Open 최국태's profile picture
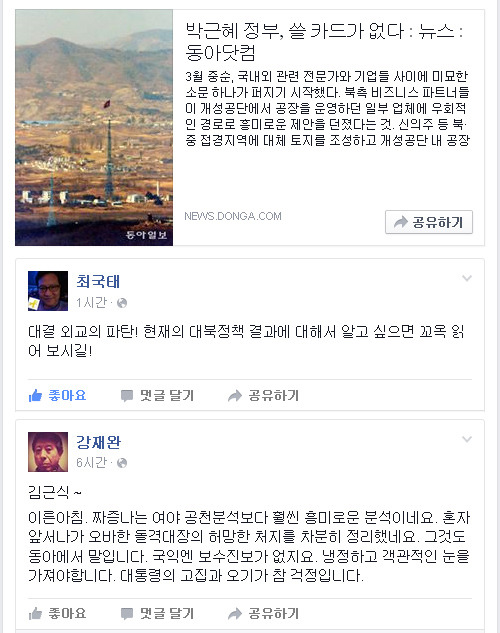This screenshot has width=500, height=633. coord(48,291)
